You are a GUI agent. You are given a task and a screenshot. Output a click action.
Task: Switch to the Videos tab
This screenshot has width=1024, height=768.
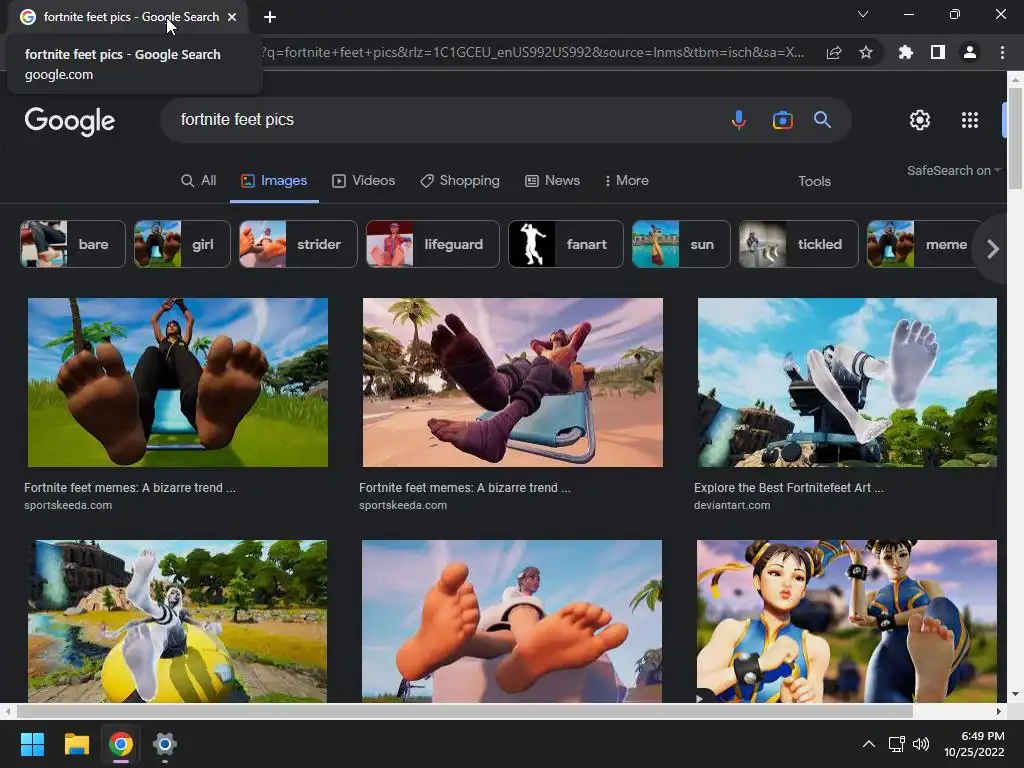363,181
